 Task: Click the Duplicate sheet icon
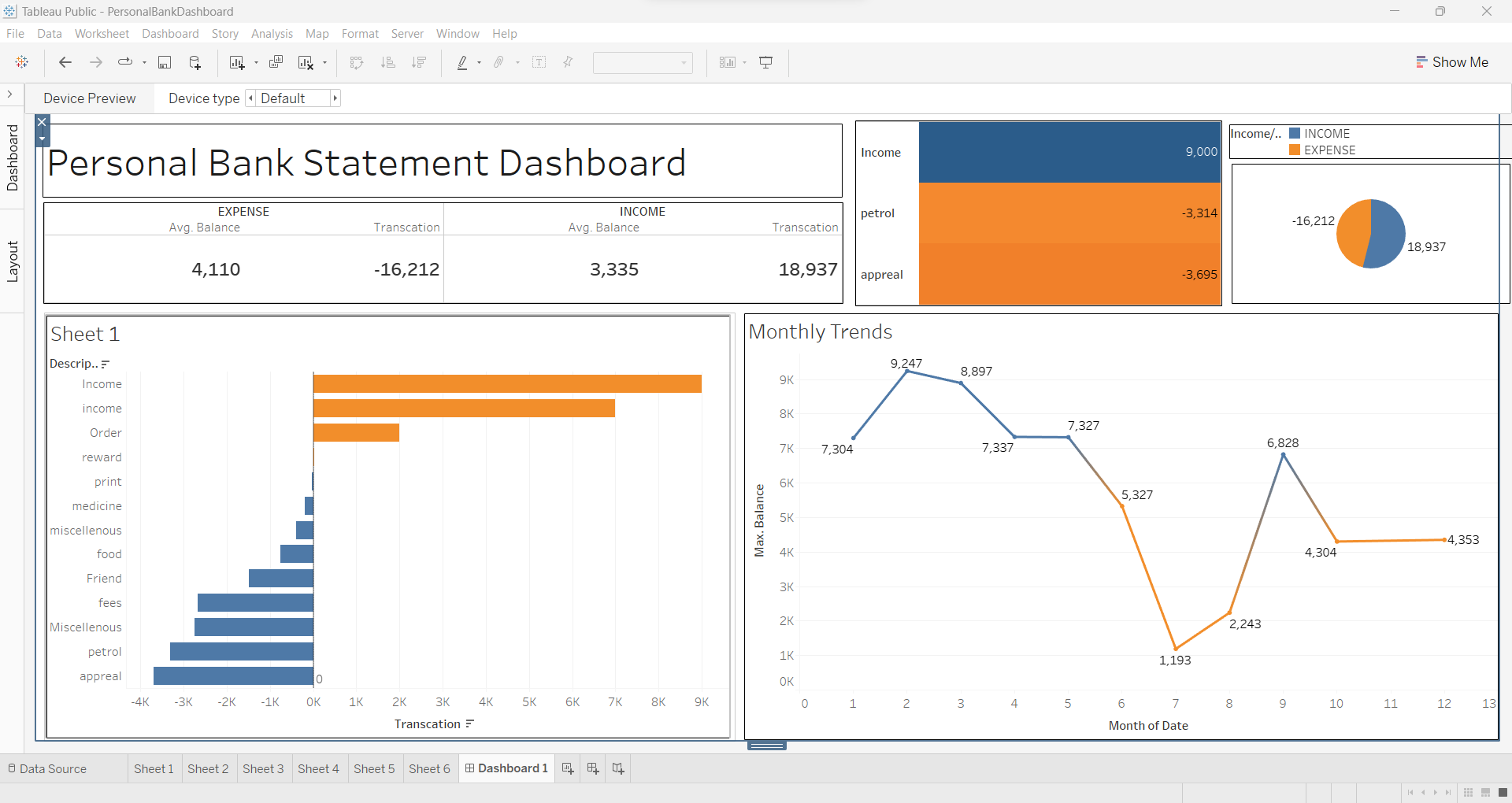click(x=276, y=62)
